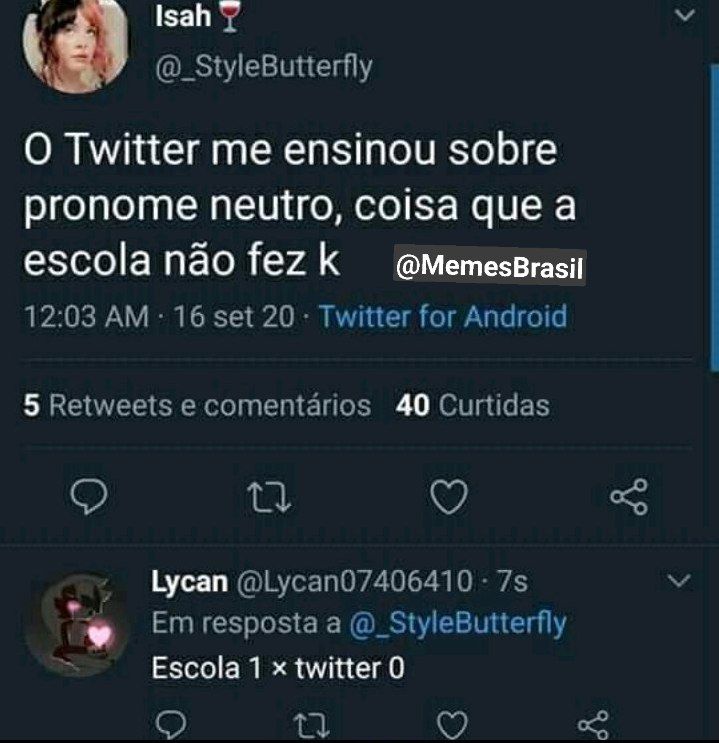Open the Twitter for Android source link
This screenshot has width=719, height=743.
[443, 316]
